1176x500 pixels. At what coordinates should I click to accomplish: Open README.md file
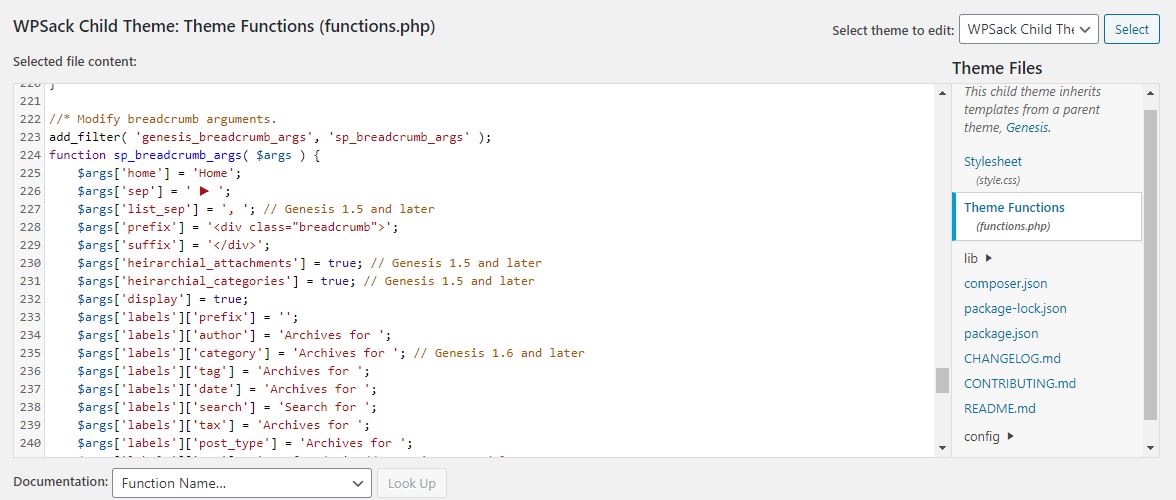tap(999, 409)
